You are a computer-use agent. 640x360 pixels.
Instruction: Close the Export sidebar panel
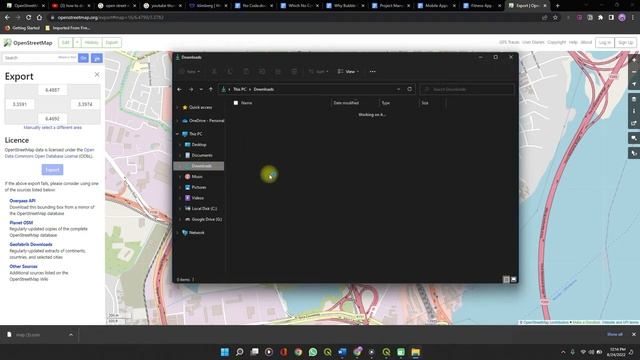coord(97,75)
